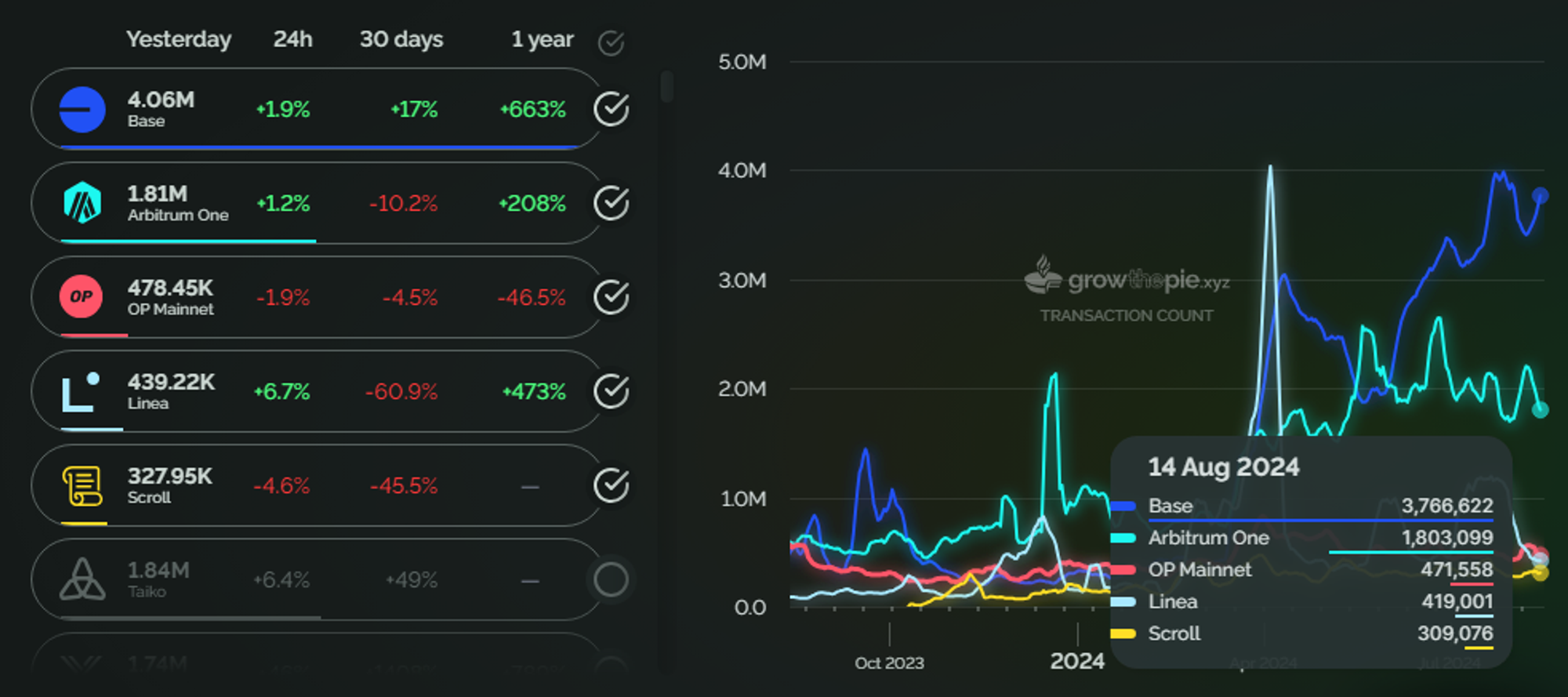Click the Scroll logo icon

(x=82, y=485)
